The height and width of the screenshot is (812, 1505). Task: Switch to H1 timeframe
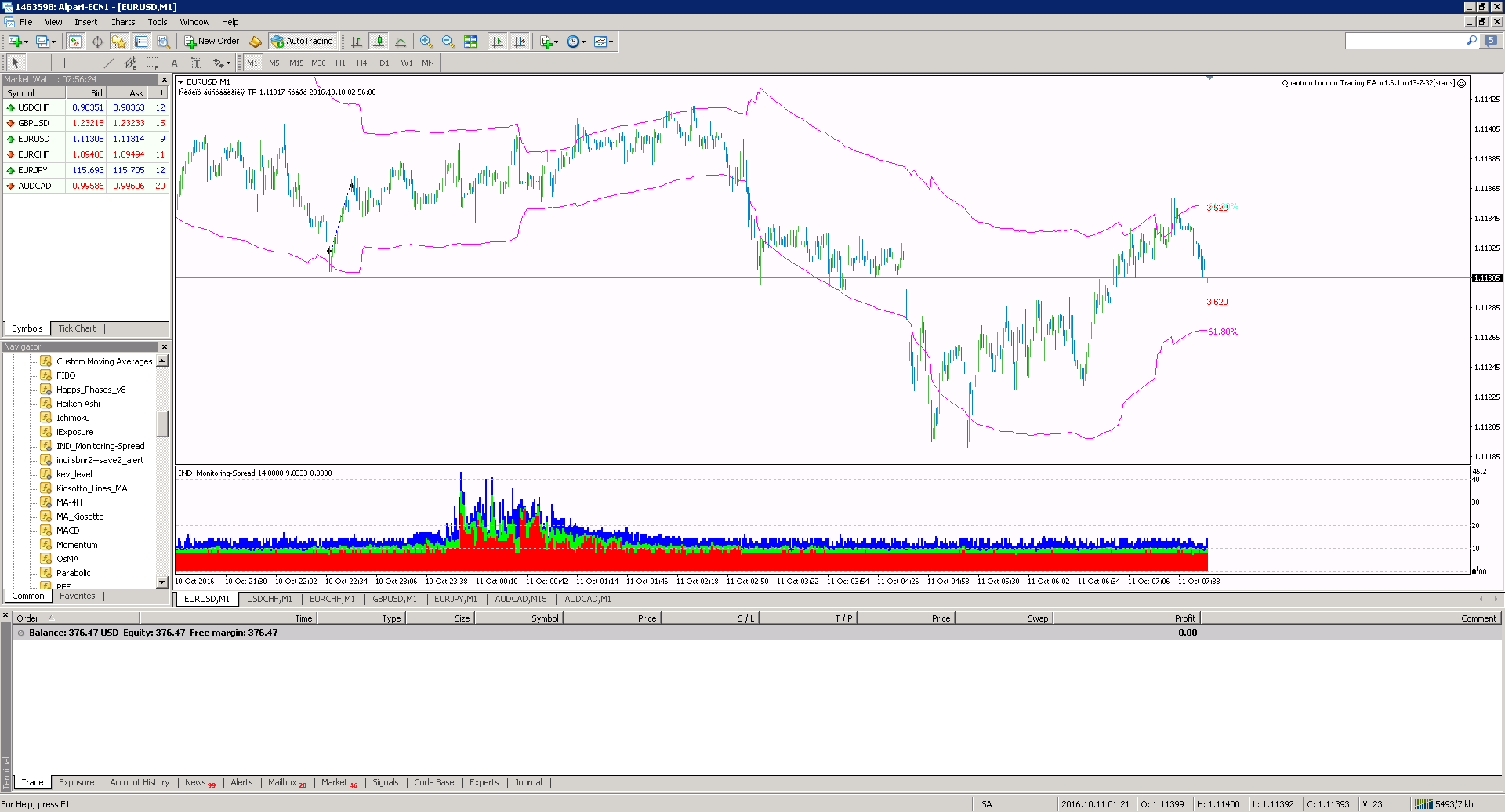tap(340, 63)
